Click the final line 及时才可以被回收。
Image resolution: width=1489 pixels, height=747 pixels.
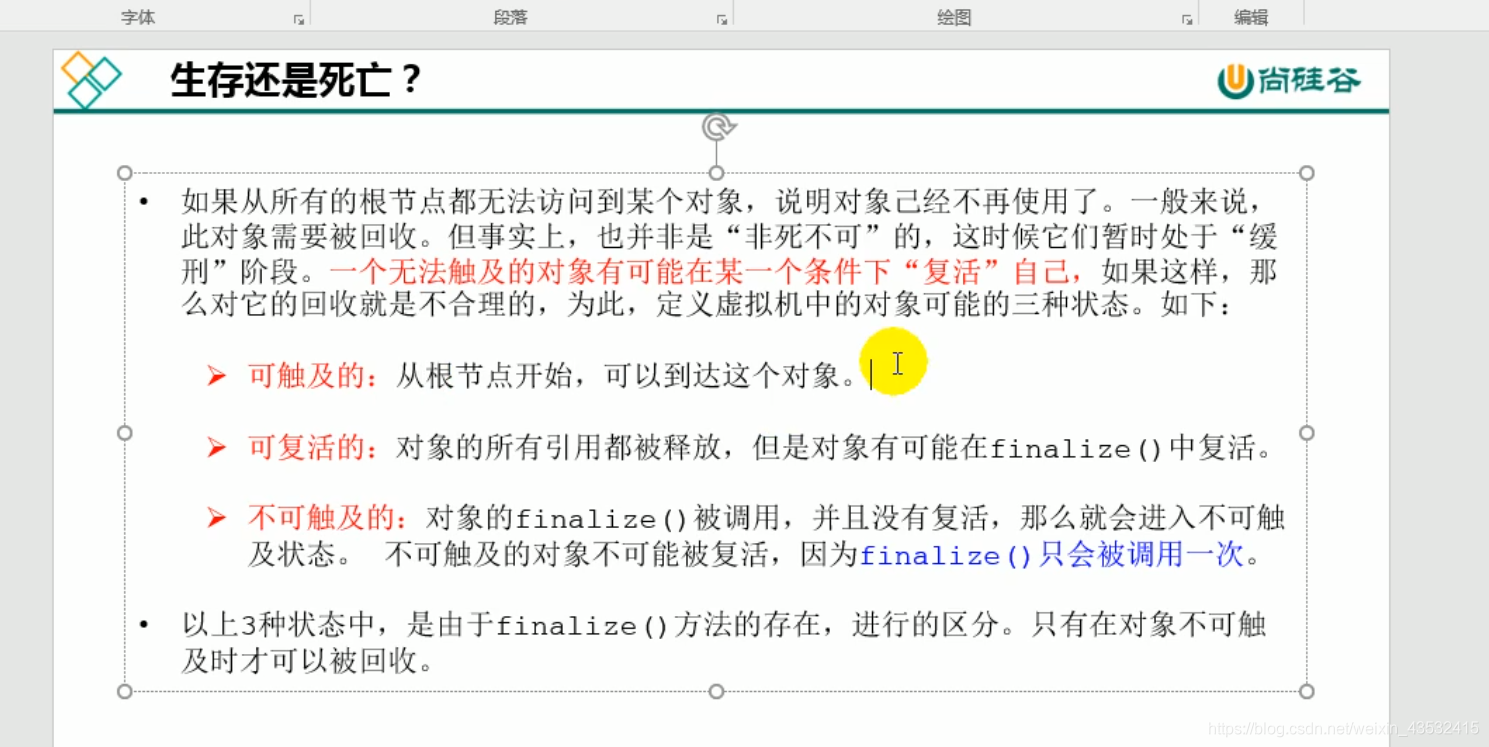pos(307,661)
